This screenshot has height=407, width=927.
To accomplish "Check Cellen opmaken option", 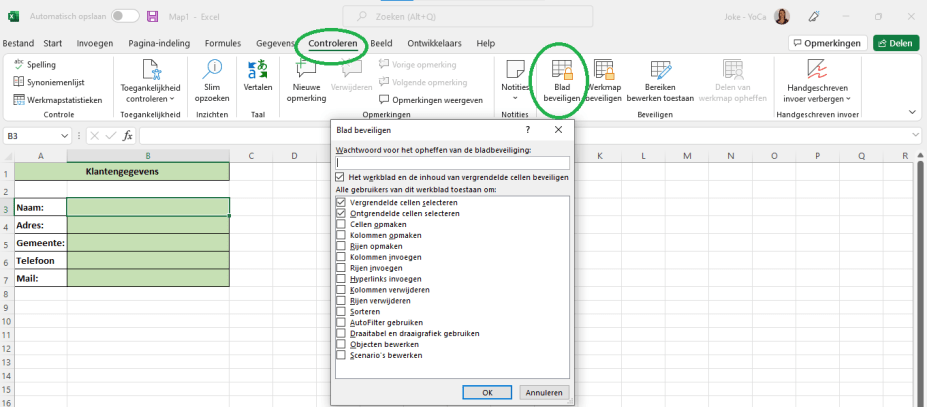I will pos(341,224).
